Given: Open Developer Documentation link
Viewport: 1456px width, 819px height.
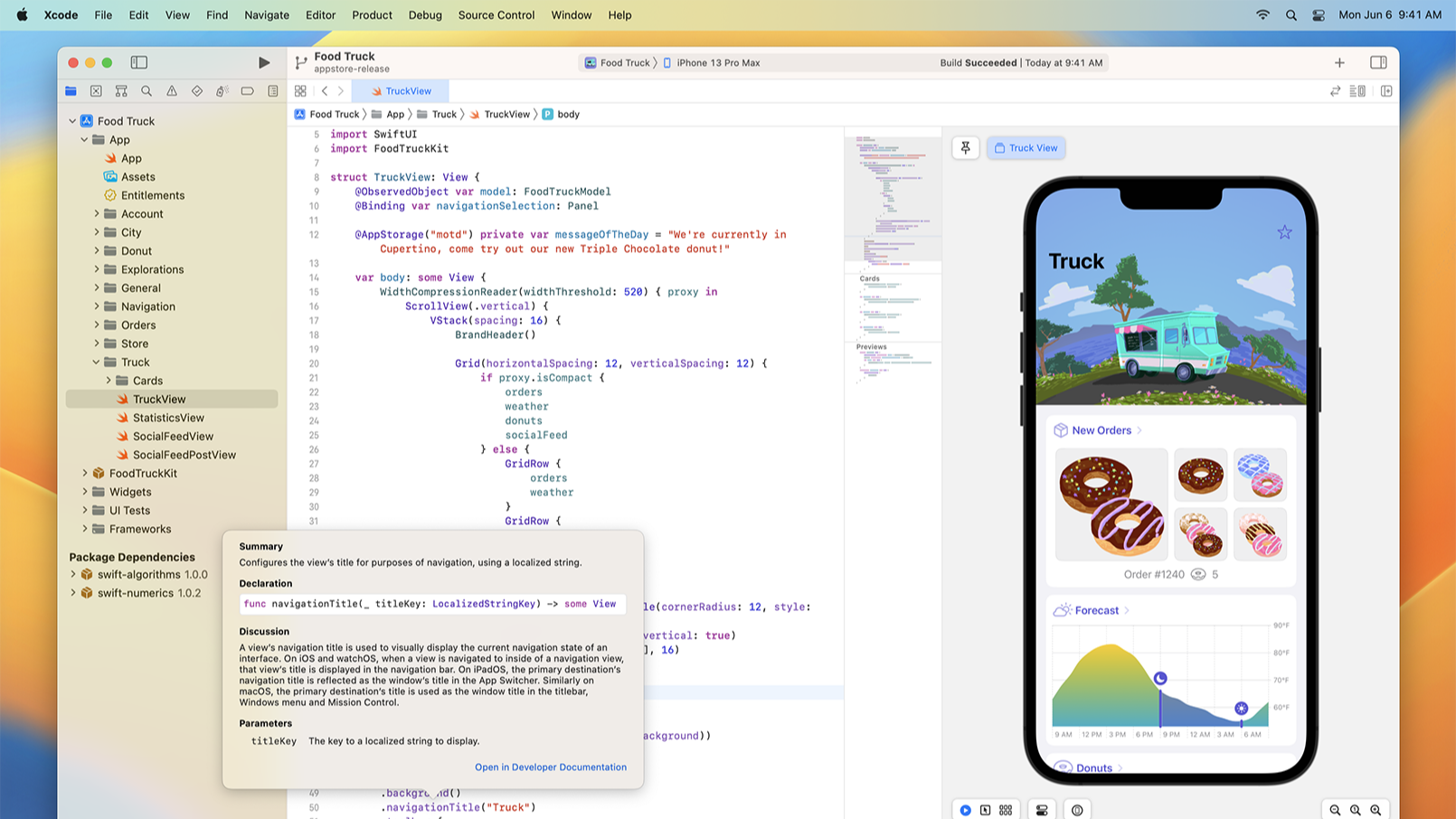Looking at the screenshot, I should [551, 767].
